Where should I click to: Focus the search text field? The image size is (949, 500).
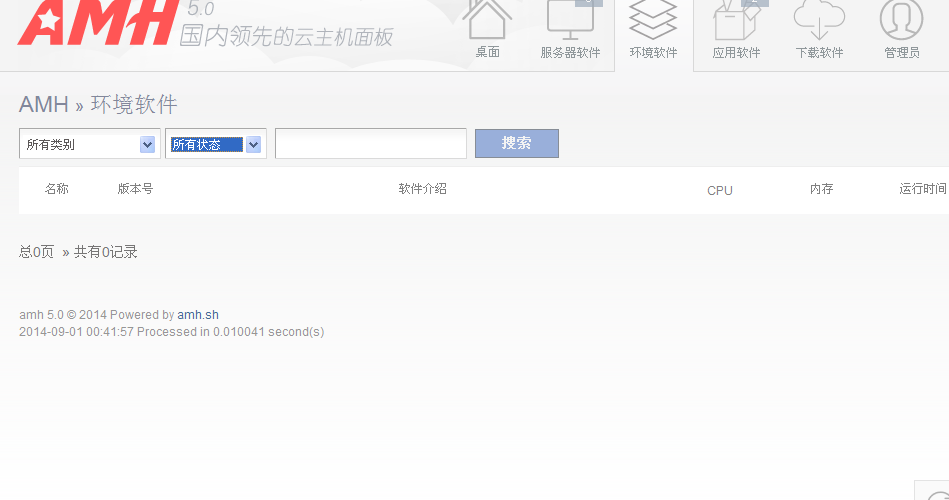(x=370, y=144)
